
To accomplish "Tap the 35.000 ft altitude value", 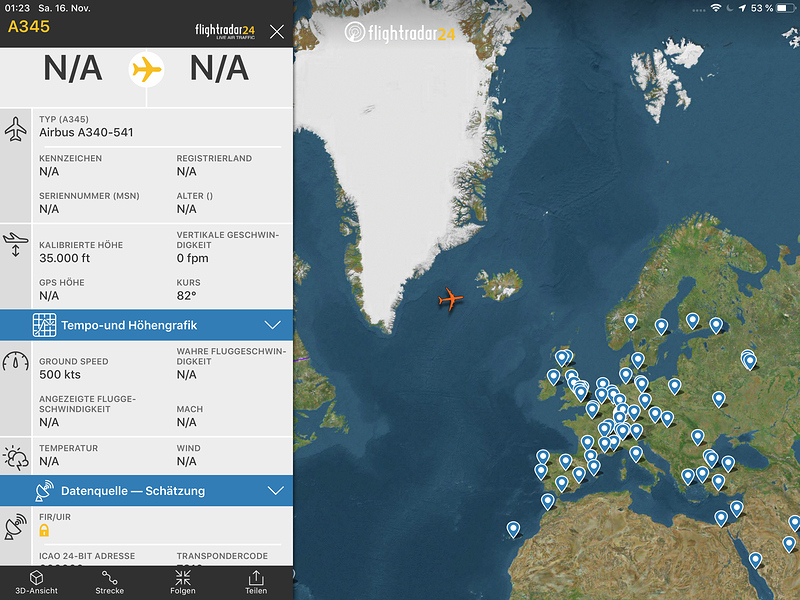I will click(64, 258).
